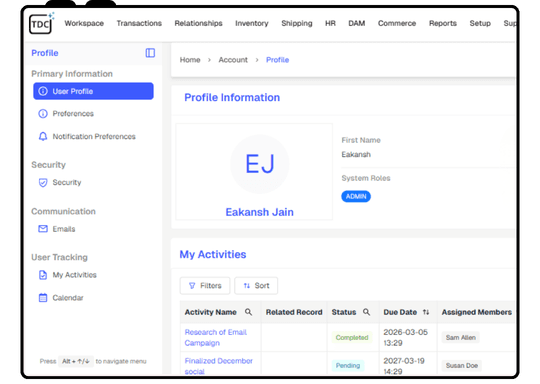540x384 pixels.
Task: Click the Security shield icon
Action: coord(43,183)
